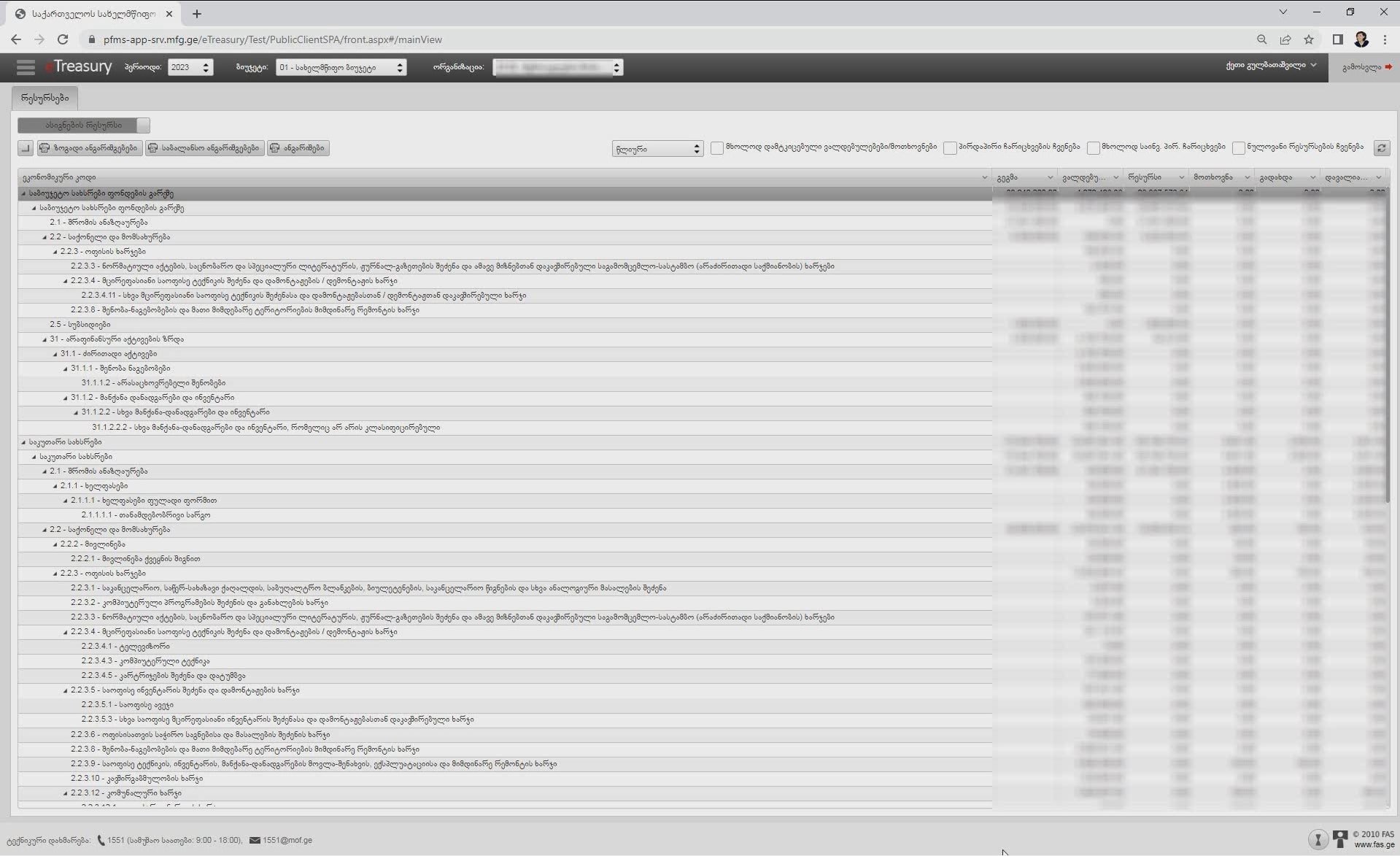Screen dimensions: 1400x856
Task: Open the eTreasury hamburger menu
Action: click(26, 67)
